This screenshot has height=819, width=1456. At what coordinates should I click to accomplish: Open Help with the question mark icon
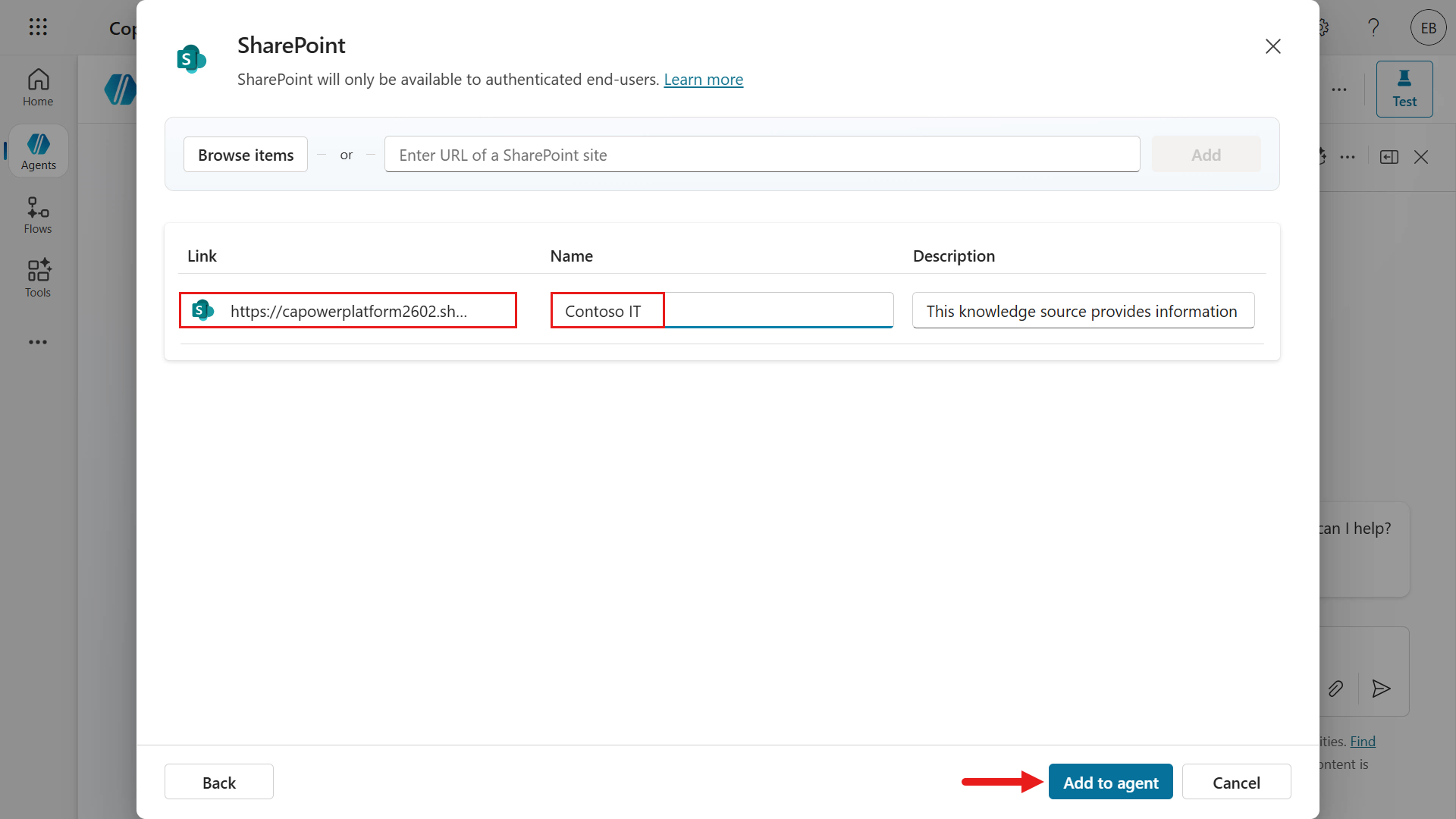pos(1373,27)
